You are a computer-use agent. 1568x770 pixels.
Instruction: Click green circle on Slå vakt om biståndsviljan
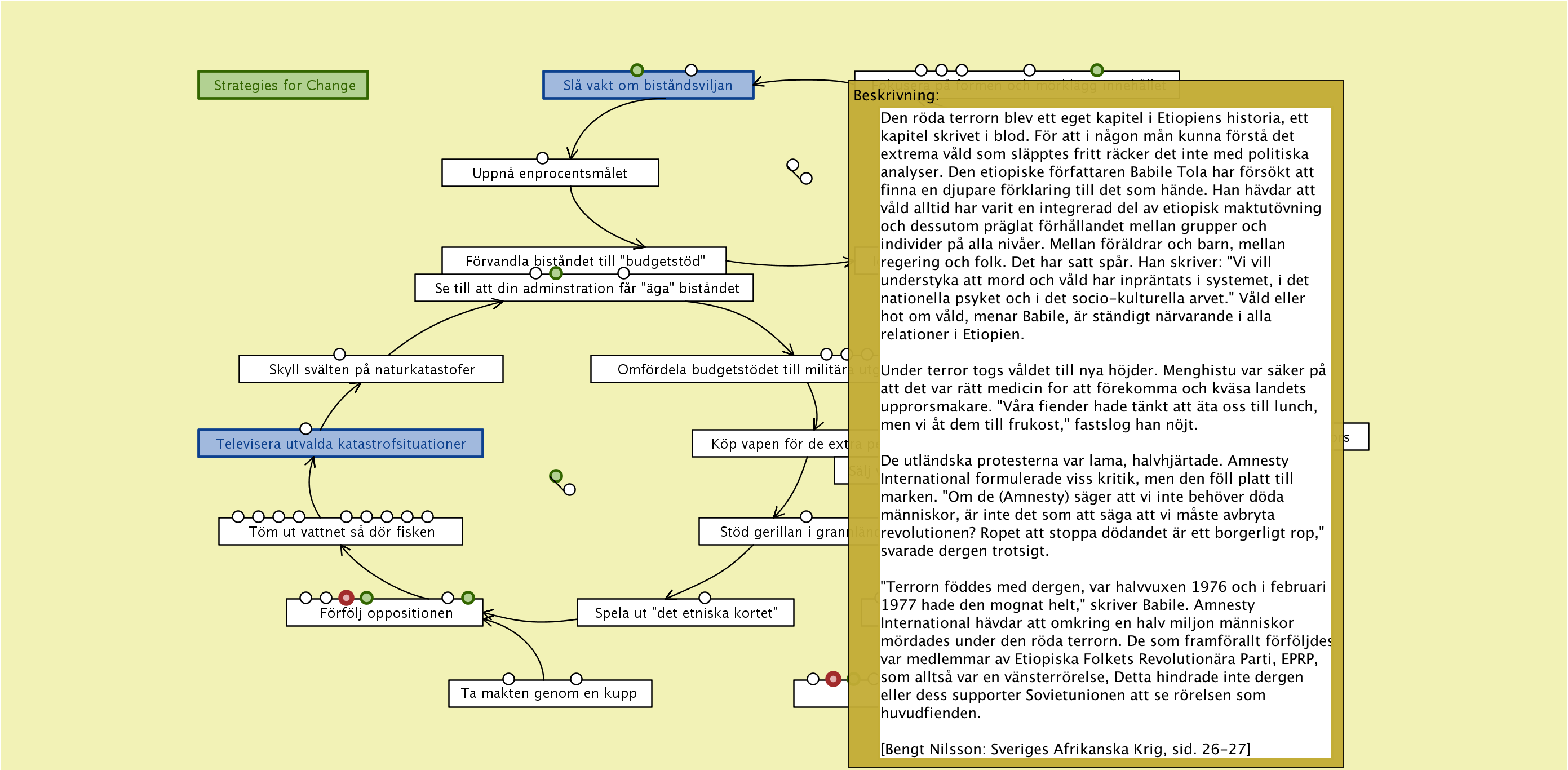click(637, 70)
